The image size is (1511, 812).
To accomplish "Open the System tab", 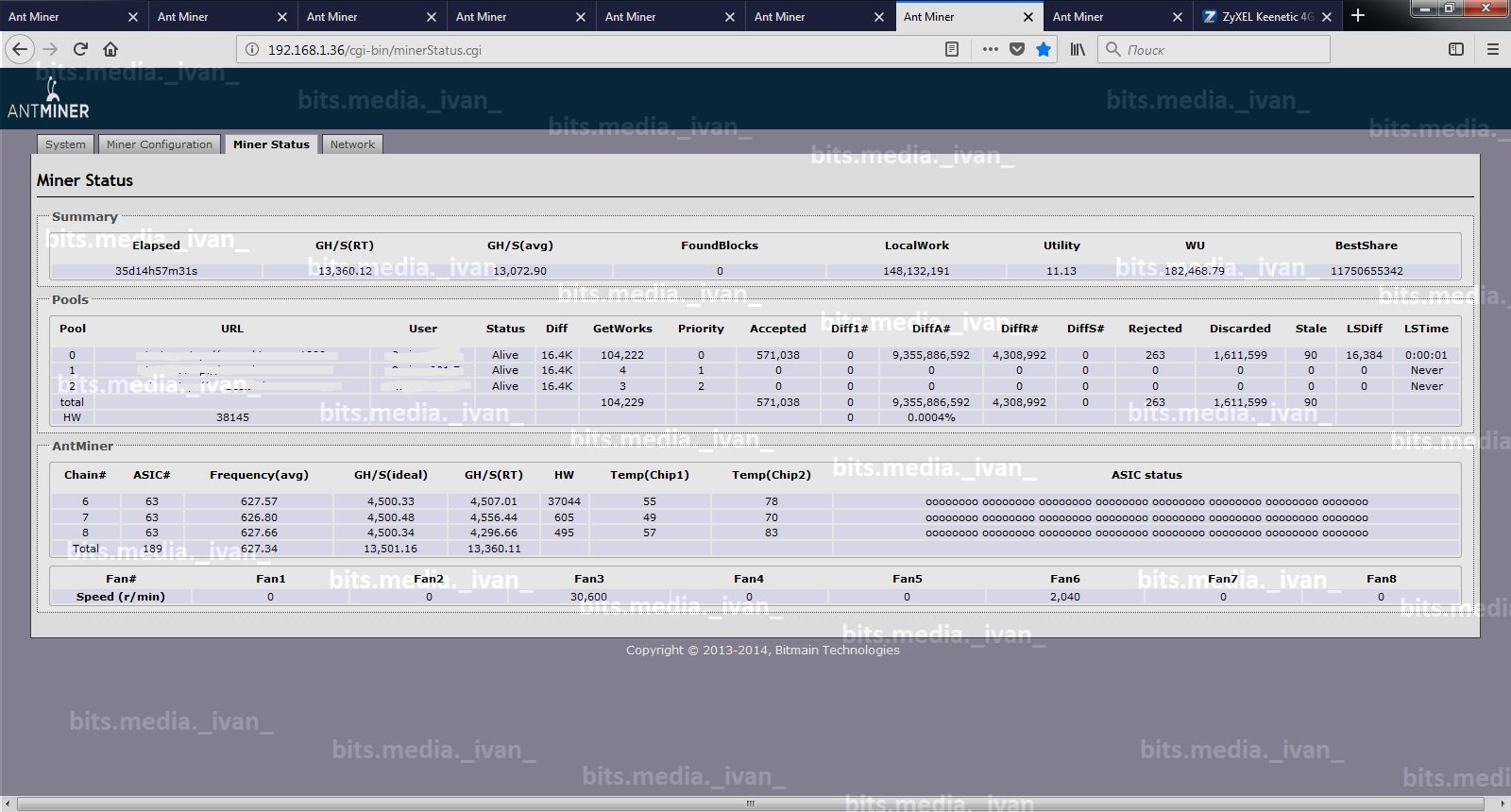I will (x=65, y=144).
